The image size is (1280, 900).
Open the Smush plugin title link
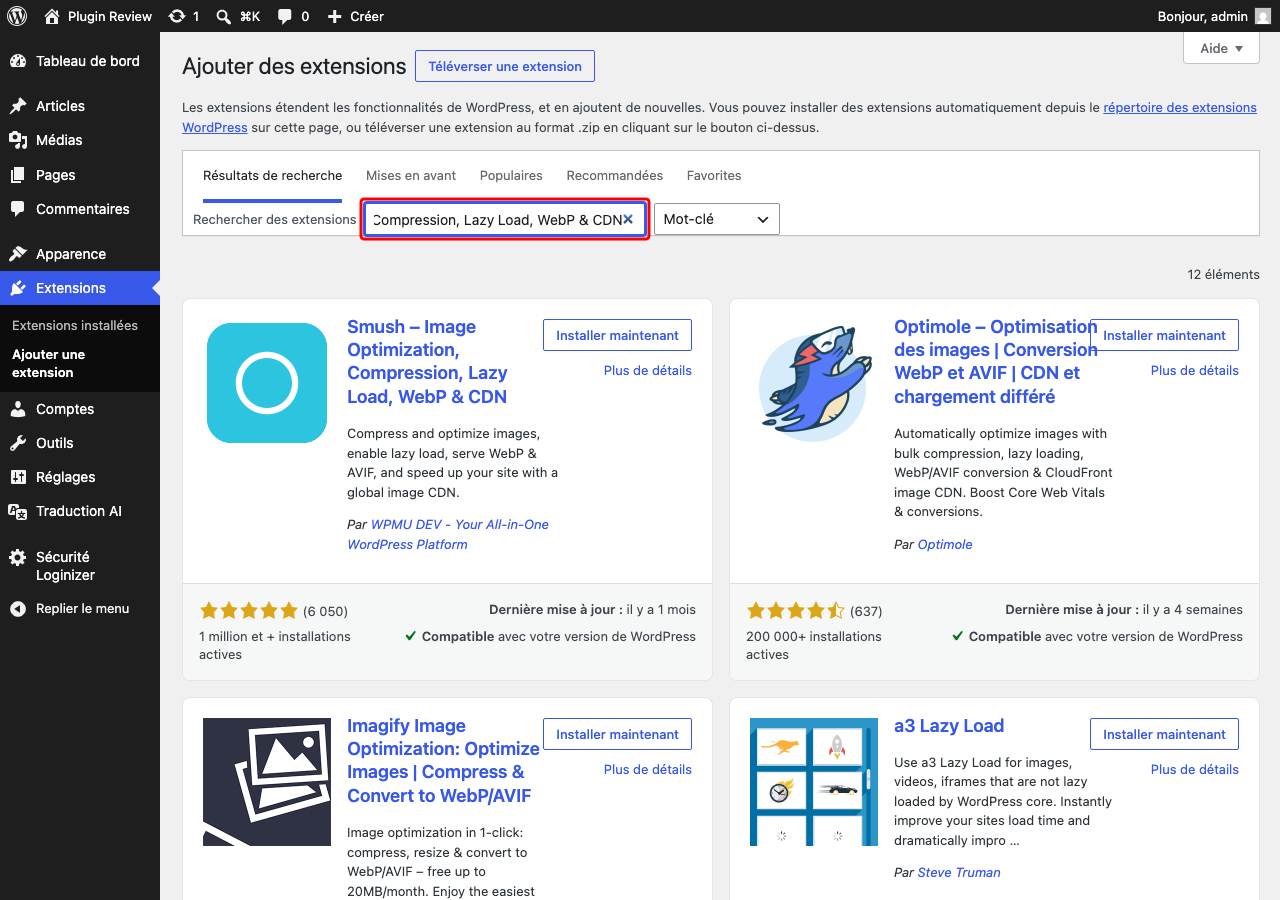[x=427, y=361]
